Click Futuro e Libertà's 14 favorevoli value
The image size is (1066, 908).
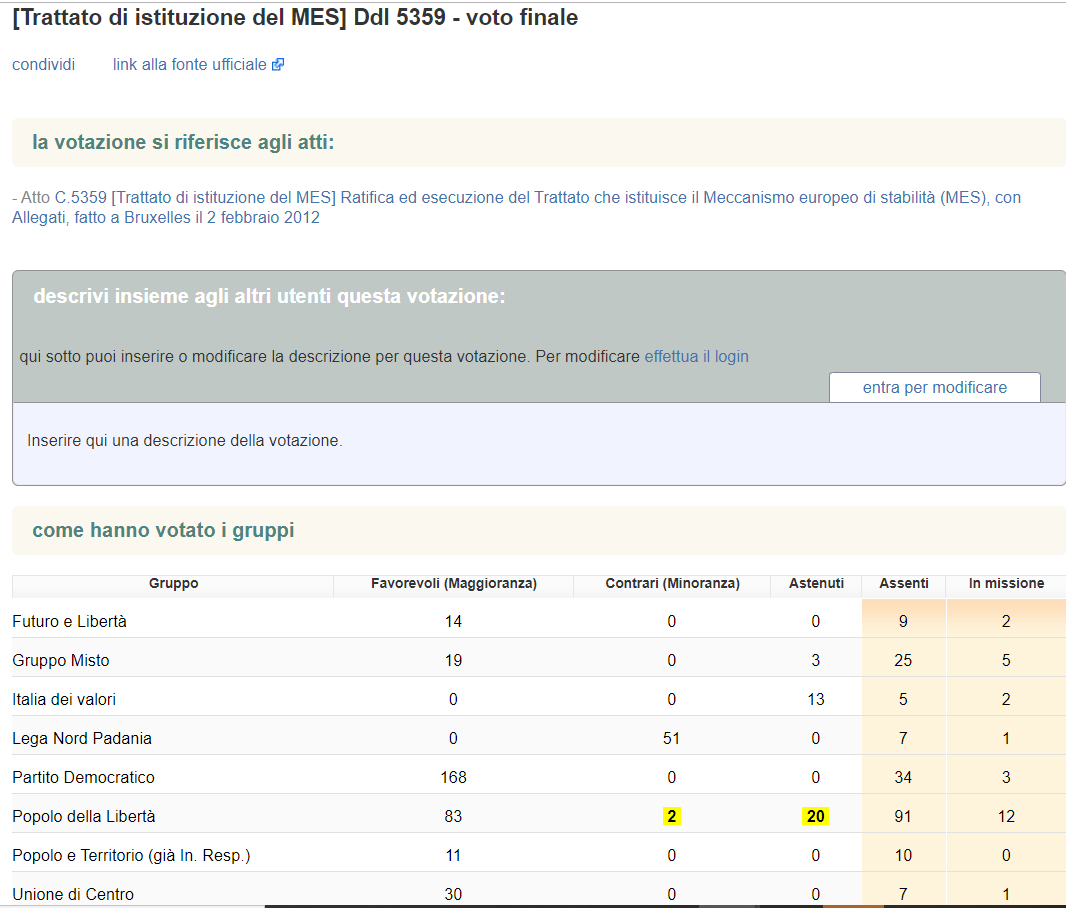click(x=453, y=622)
